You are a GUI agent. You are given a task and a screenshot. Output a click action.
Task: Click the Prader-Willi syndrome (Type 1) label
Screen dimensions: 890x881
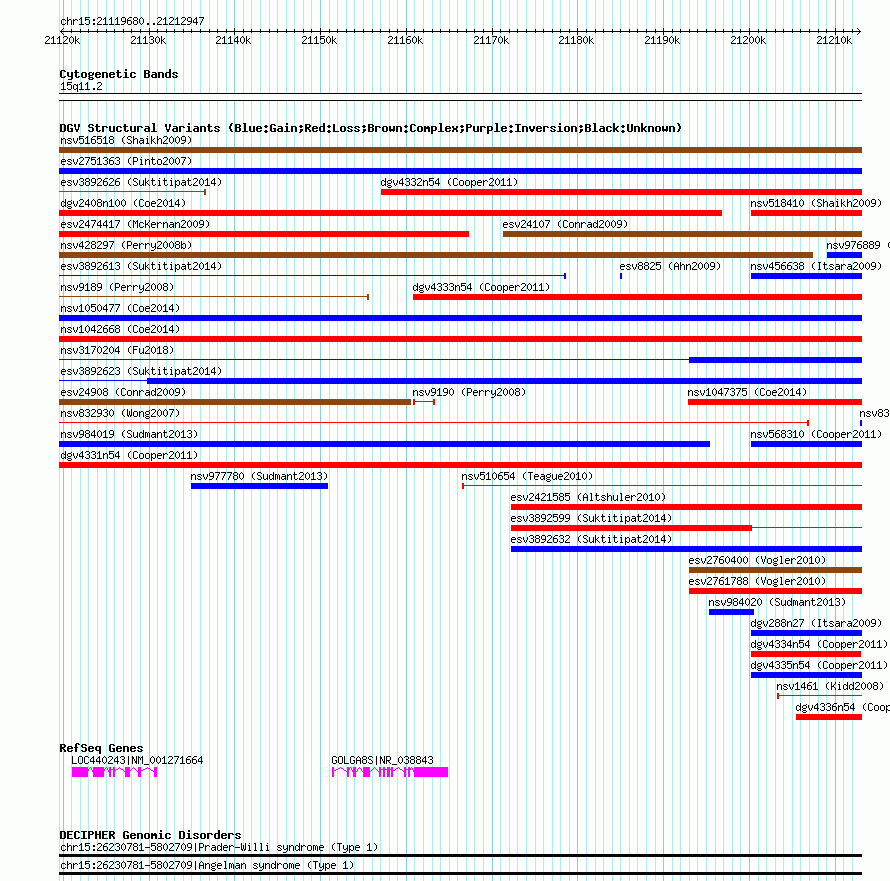tap(219, 848)
